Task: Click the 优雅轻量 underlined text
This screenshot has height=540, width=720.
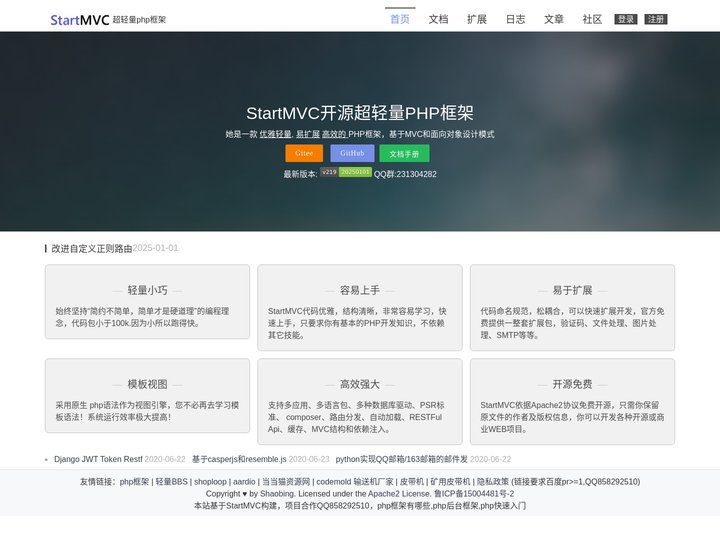Action: point(276,134)
